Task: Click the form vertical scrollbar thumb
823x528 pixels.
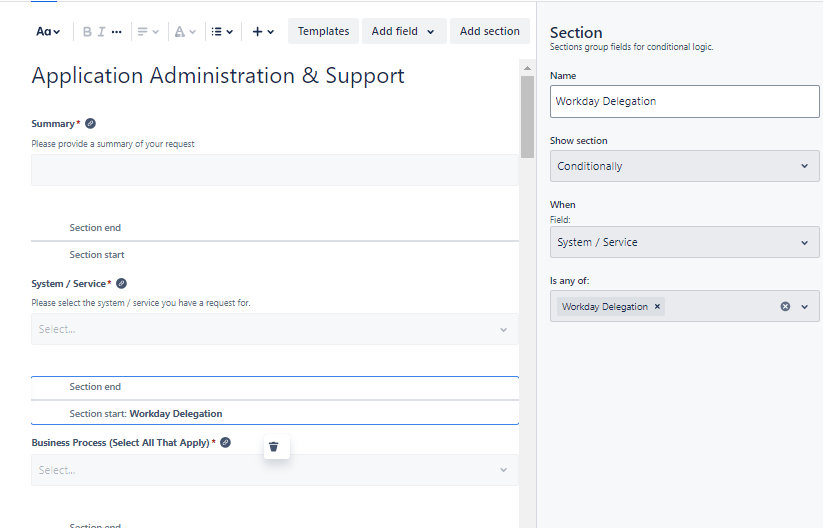Action: click(527, 117)
